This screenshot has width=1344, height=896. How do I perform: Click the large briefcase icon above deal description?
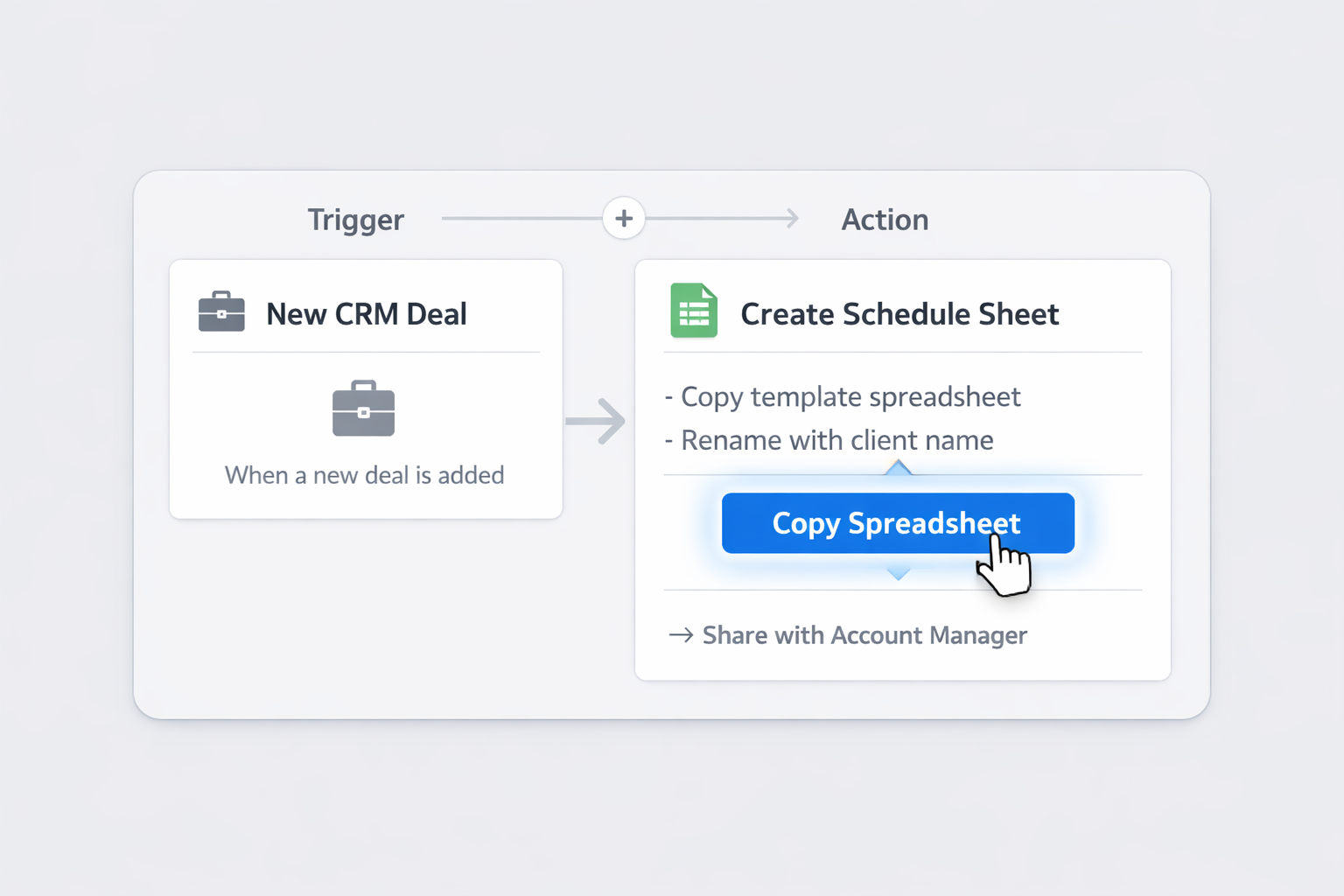364,408
